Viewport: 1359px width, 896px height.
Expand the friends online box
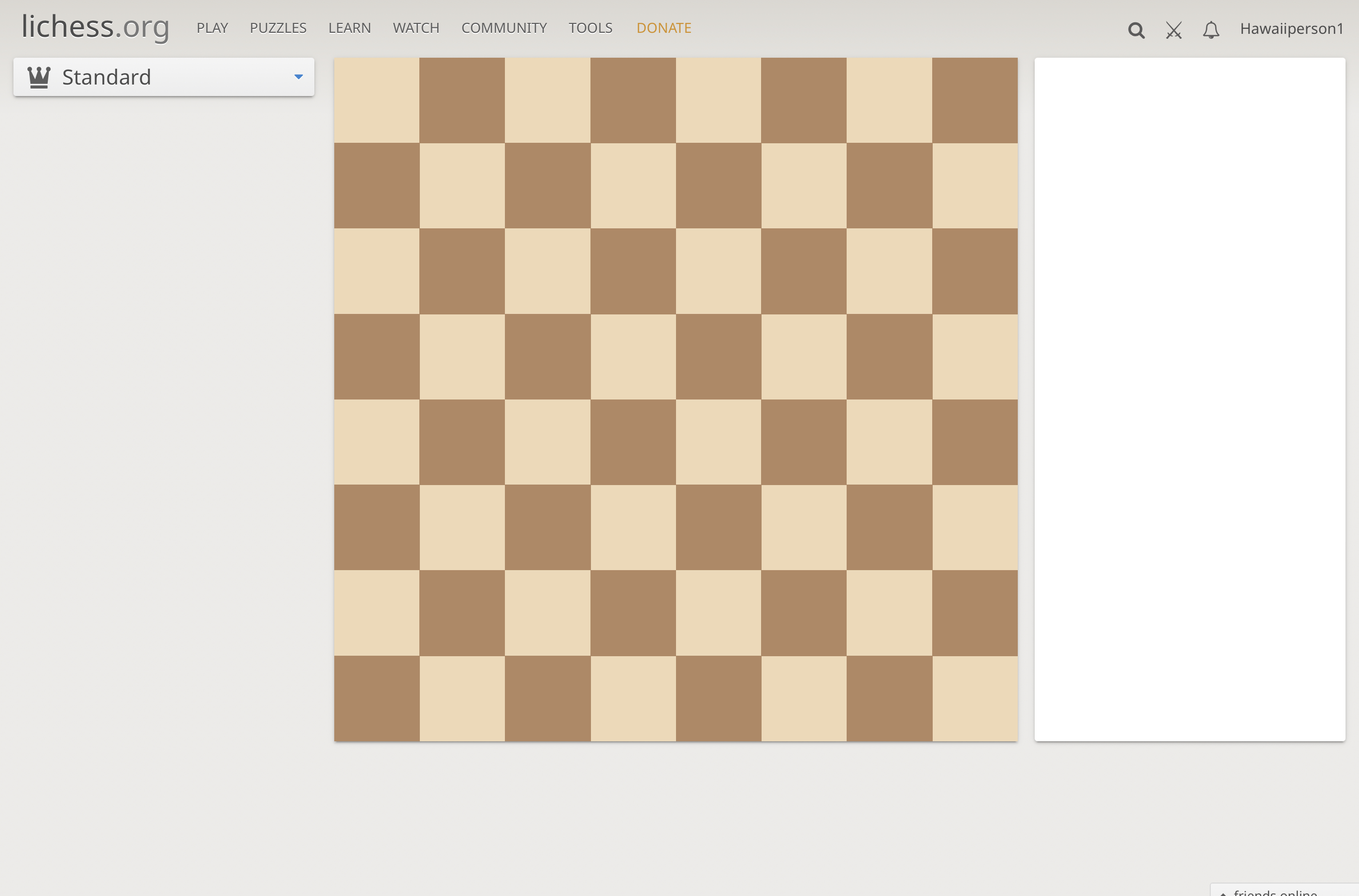click(x=1284, y=891)
